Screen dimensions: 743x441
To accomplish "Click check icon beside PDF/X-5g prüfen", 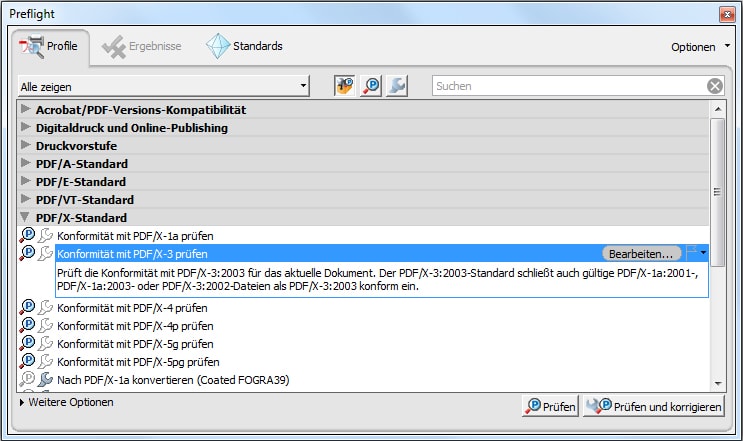I will (27, 343).
